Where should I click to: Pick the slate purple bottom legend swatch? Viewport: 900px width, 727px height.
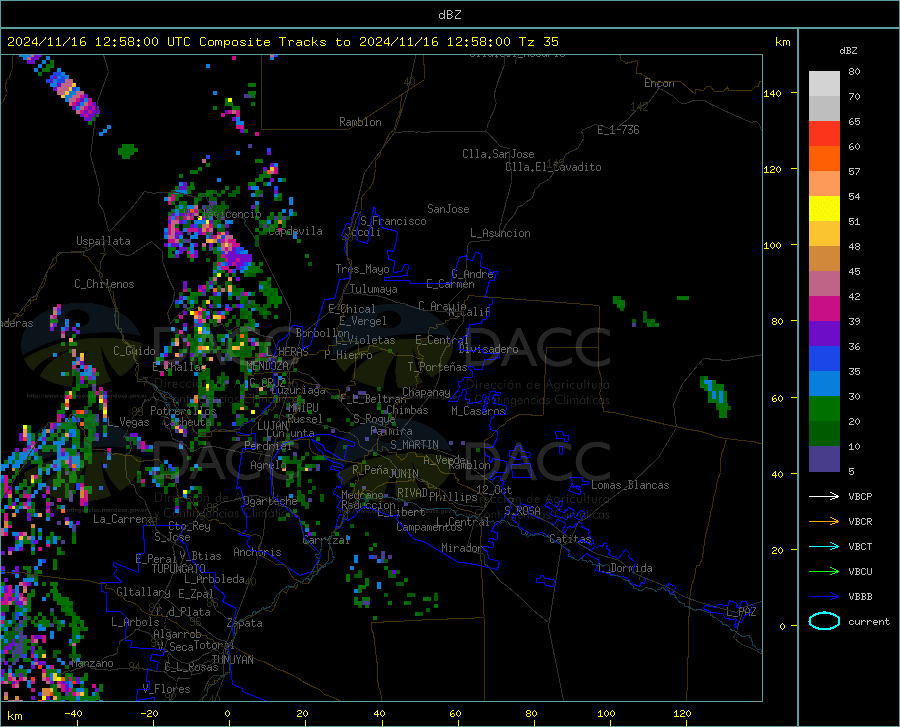[x=824, y=459]
